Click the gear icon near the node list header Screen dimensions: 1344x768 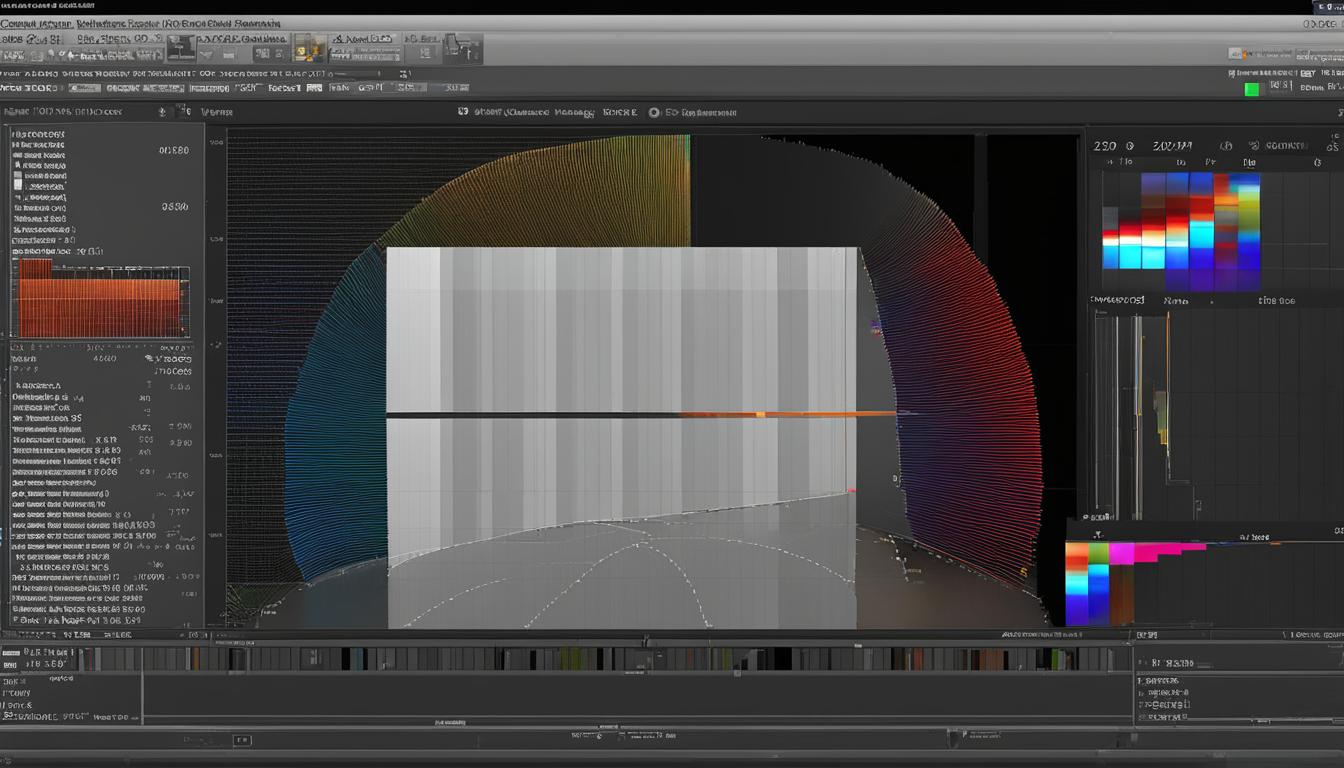(x=163, y=112)
